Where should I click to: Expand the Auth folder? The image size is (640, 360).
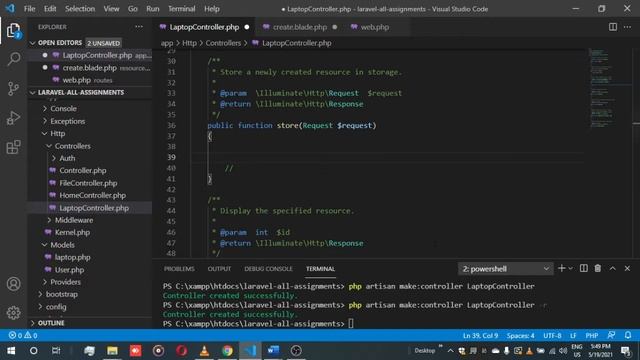coord(67,158)
